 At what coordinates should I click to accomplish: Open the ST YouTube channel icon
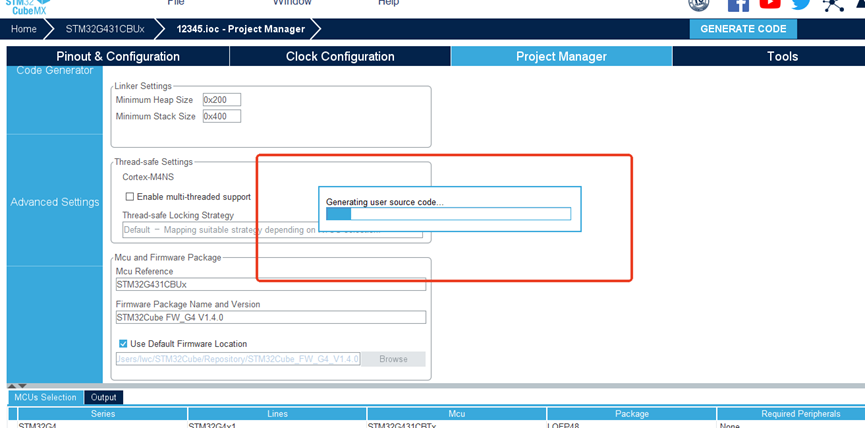pyautogui.click(x=770, y=4)
